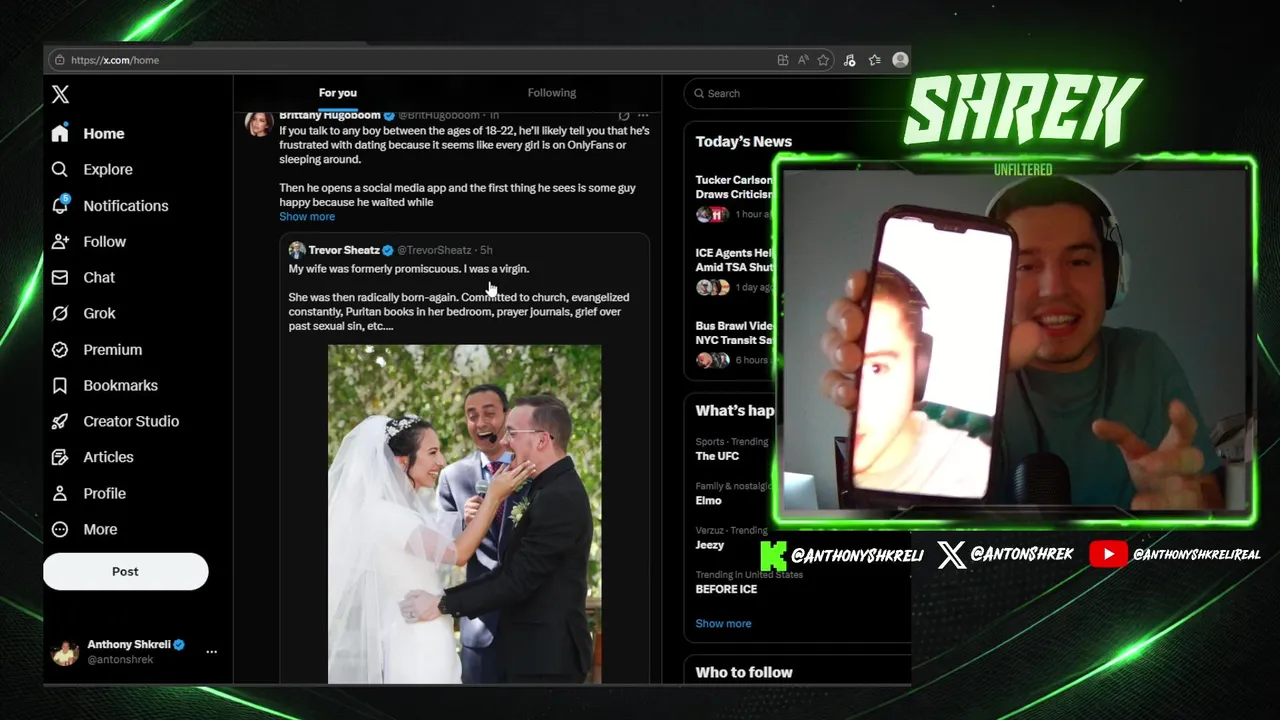
Task: Open Articles icon in sidebar
Action: (60, 457)
